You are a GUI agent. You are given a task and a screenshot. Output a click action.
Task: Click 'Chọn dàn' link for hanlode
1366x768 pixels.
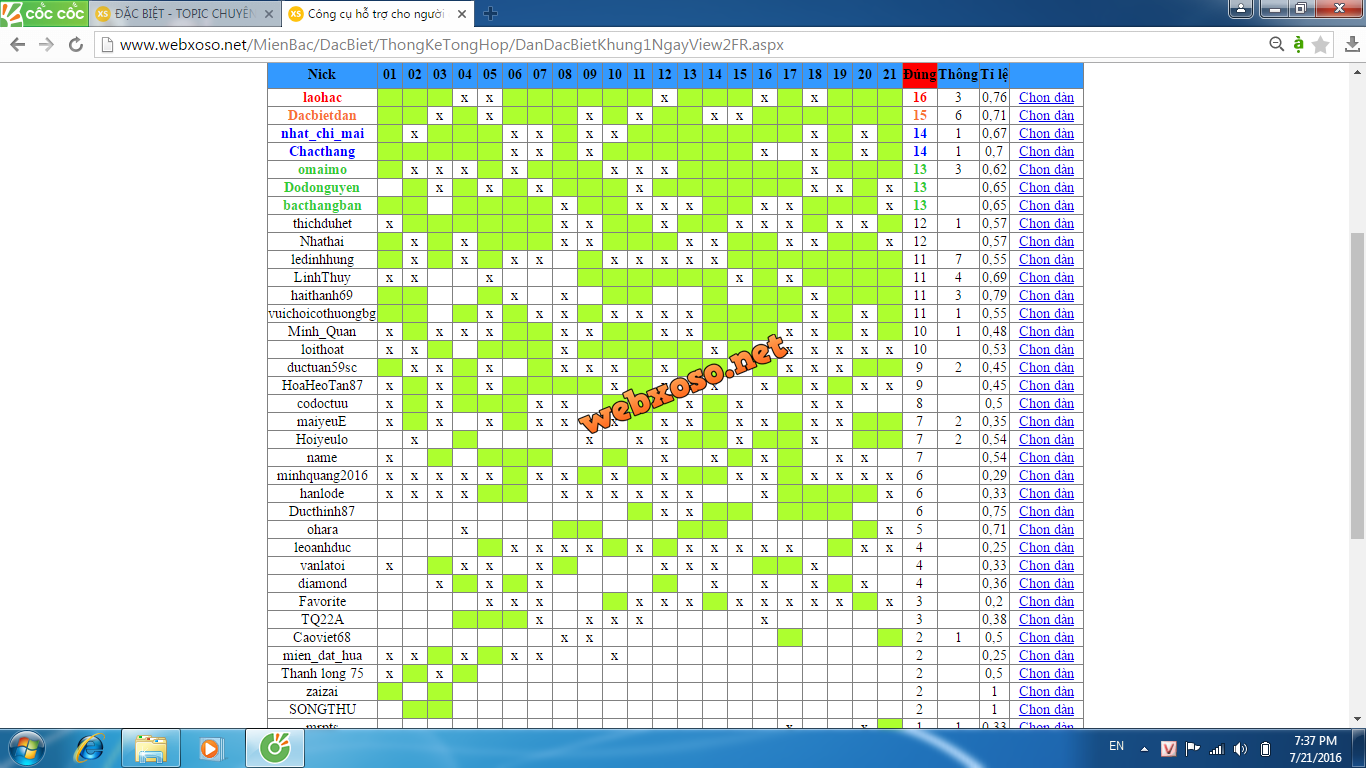[x=1046, y=493]
